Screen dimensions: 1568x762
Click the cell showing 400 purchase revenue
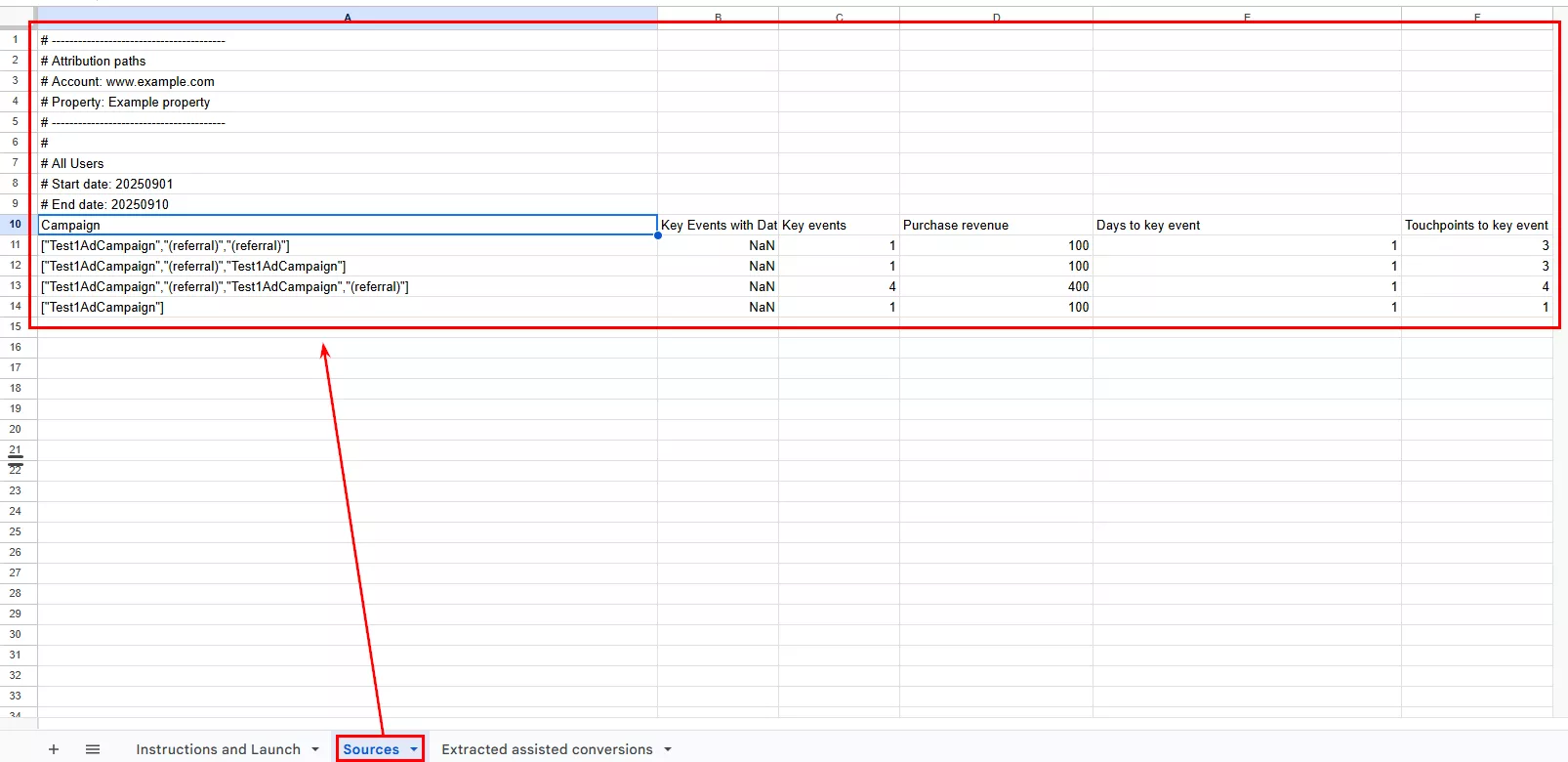coord(995,286)
